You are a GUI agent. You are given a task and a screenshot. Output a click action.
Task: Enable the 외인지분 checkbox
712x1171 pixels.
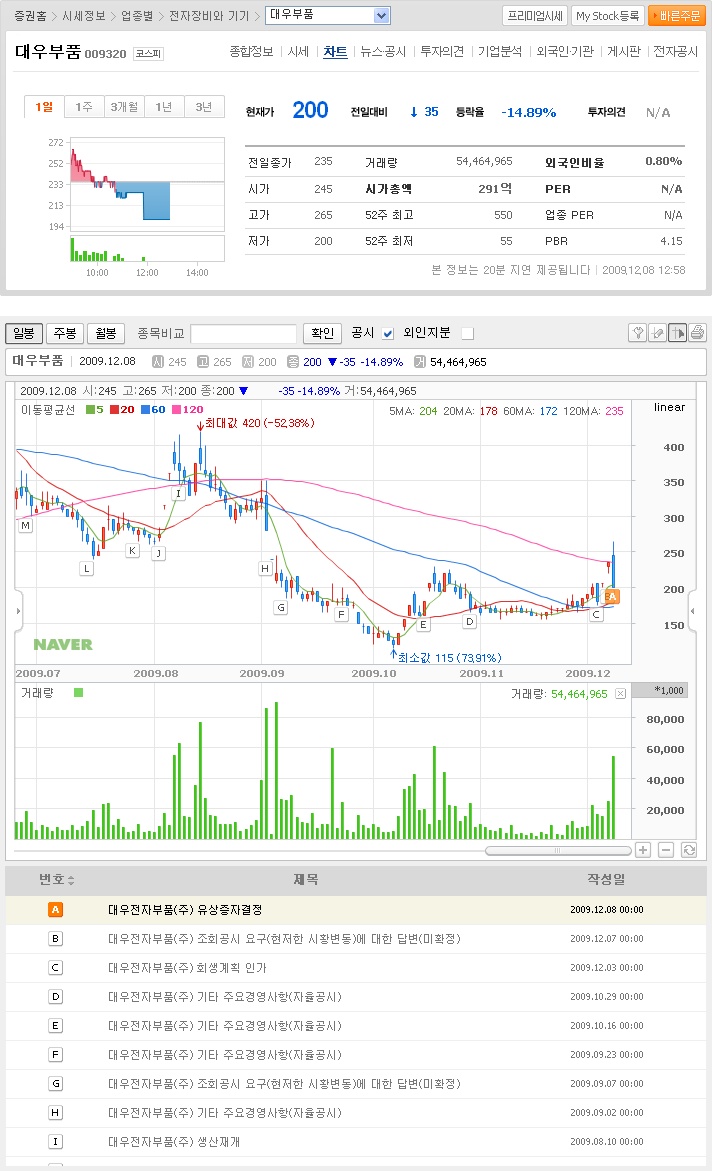(468, 333)
